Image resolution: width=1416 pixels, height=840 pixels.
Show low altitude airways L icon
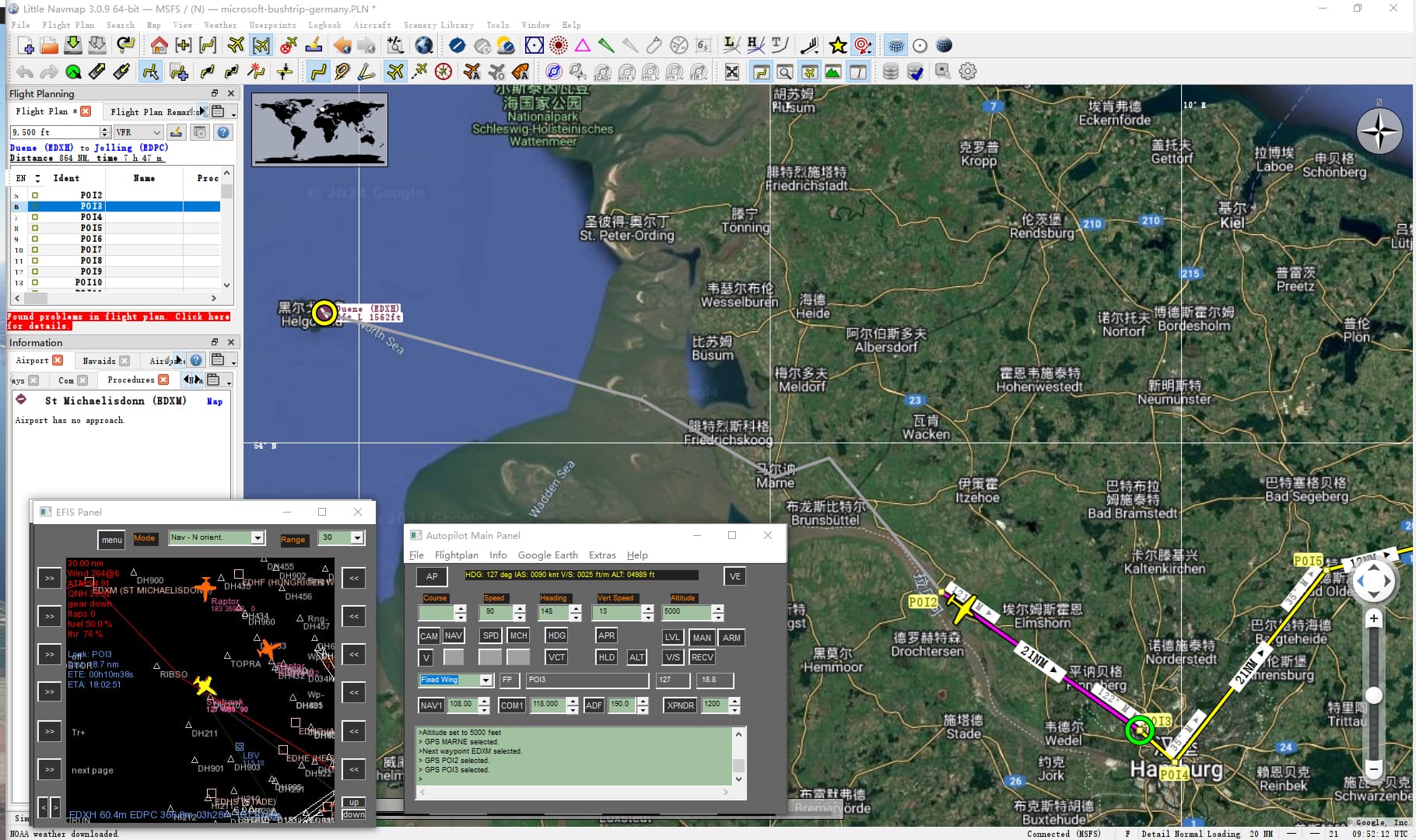(731, 46)
